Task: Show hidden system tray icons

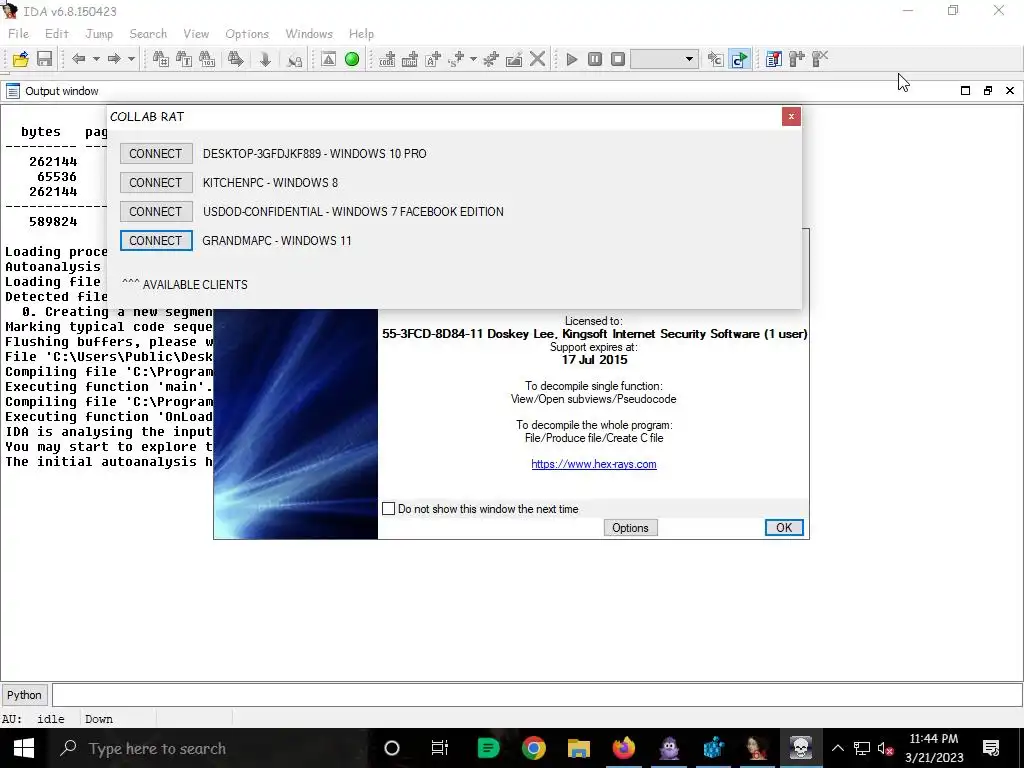Action: (x=838, y=748)
